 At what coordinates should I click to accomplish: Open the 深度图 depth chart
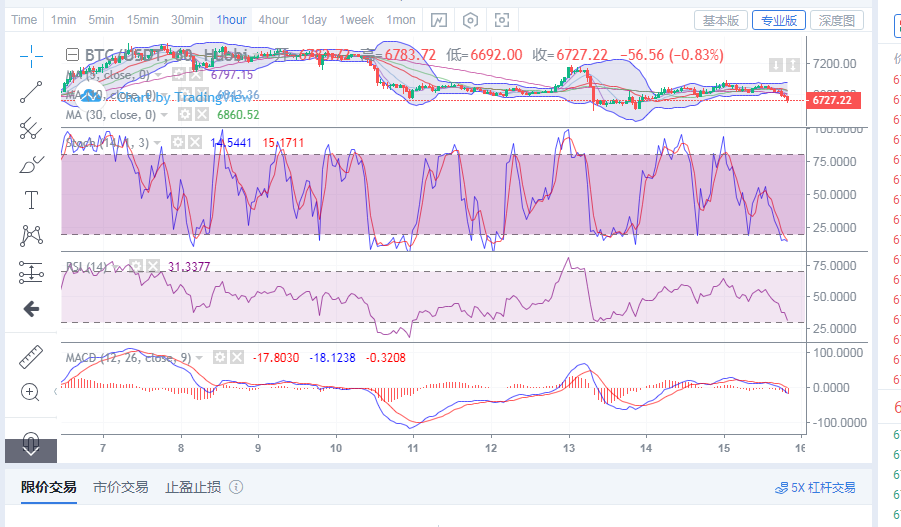click(837, 21)
